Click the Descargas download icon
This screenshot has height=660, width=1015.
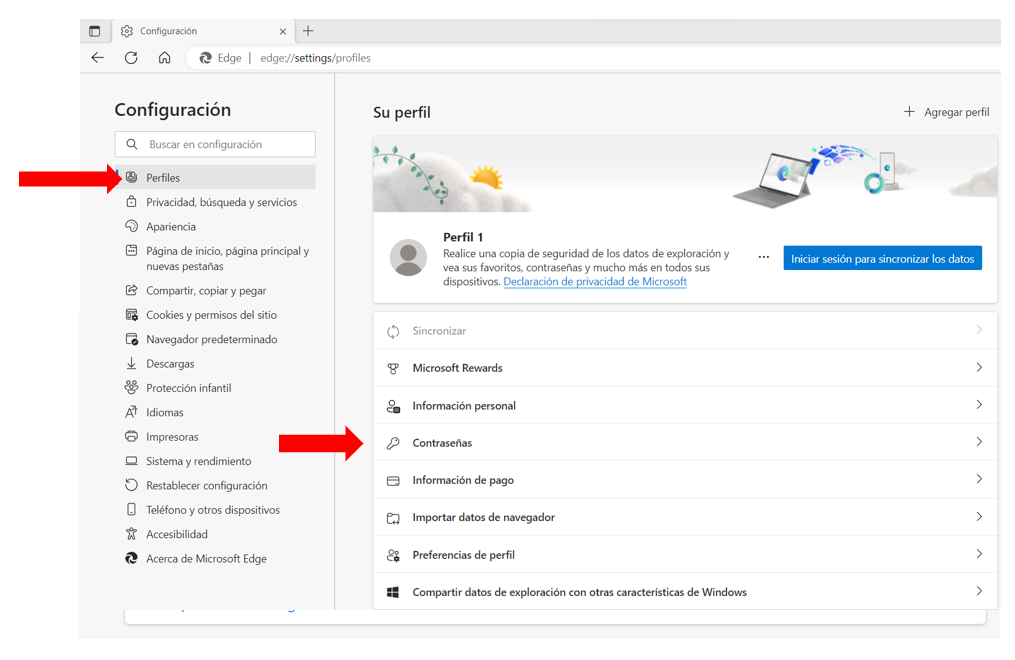[131, 364]
